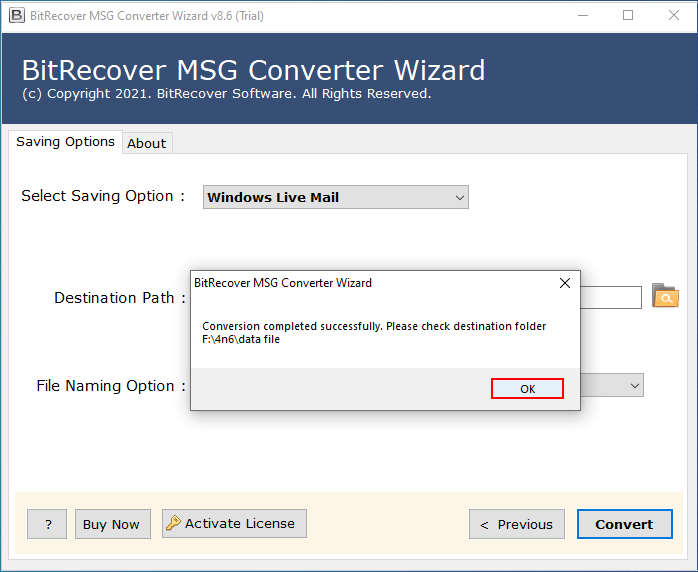Viewport: 698px width, 572px height.
Task: Click the 'Select Saving Option :' label
Action: (103, 196)
